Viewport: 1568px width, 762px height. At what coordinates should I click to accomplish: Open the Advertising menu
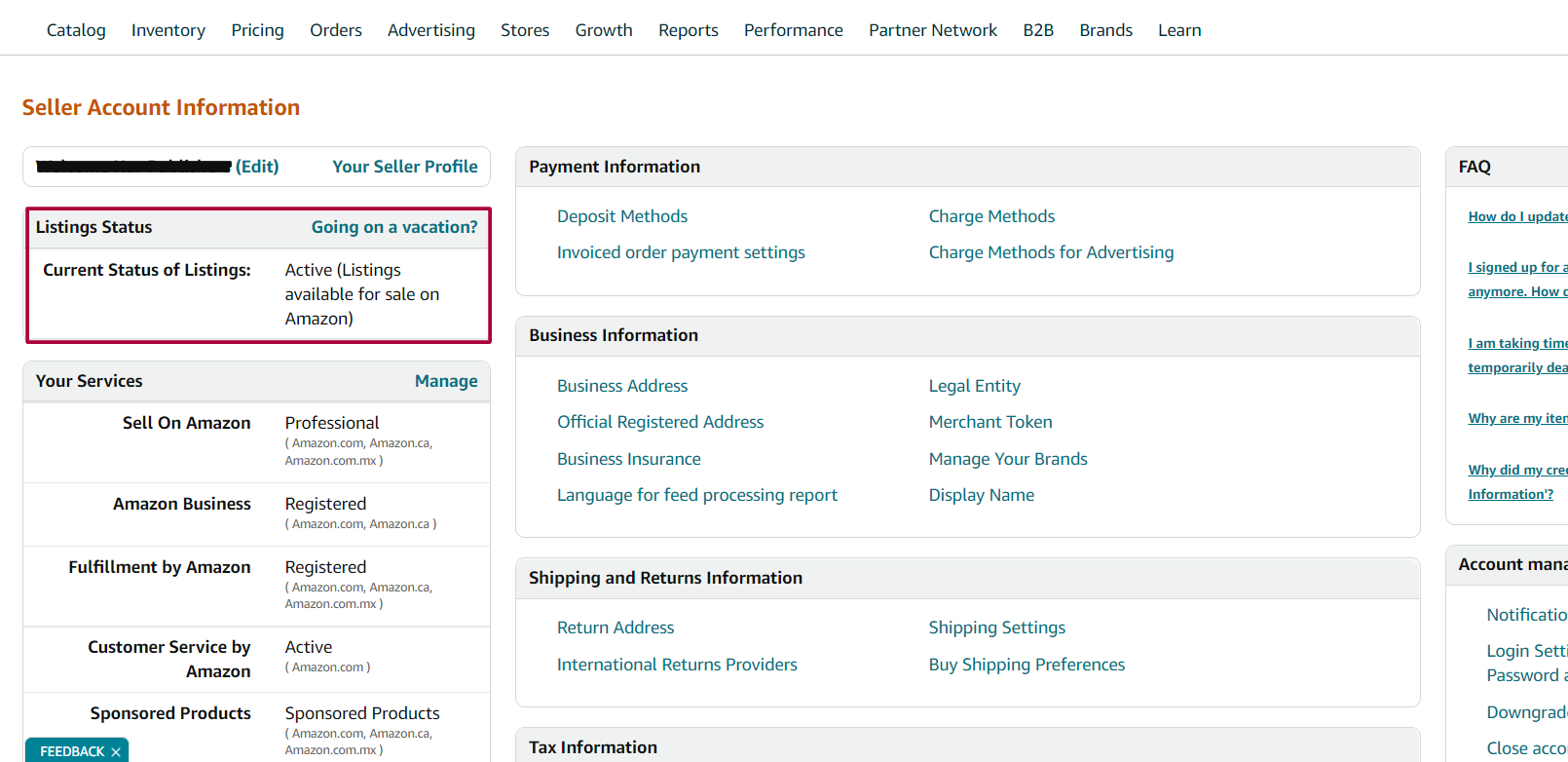pyautogui.click(x=431, y=30)
